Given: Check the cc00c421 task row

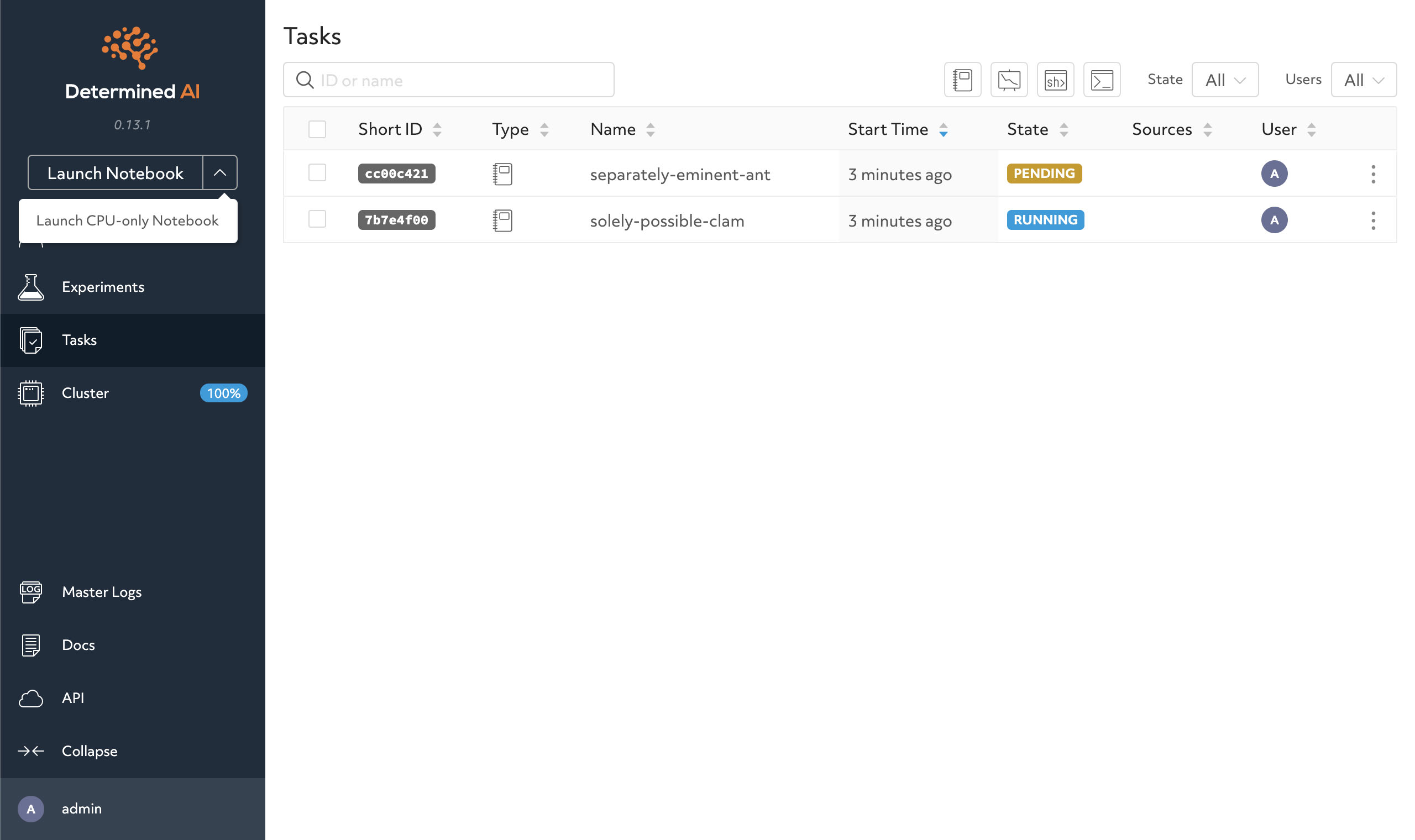Looking at the screenshot, I should coord(317,172).
